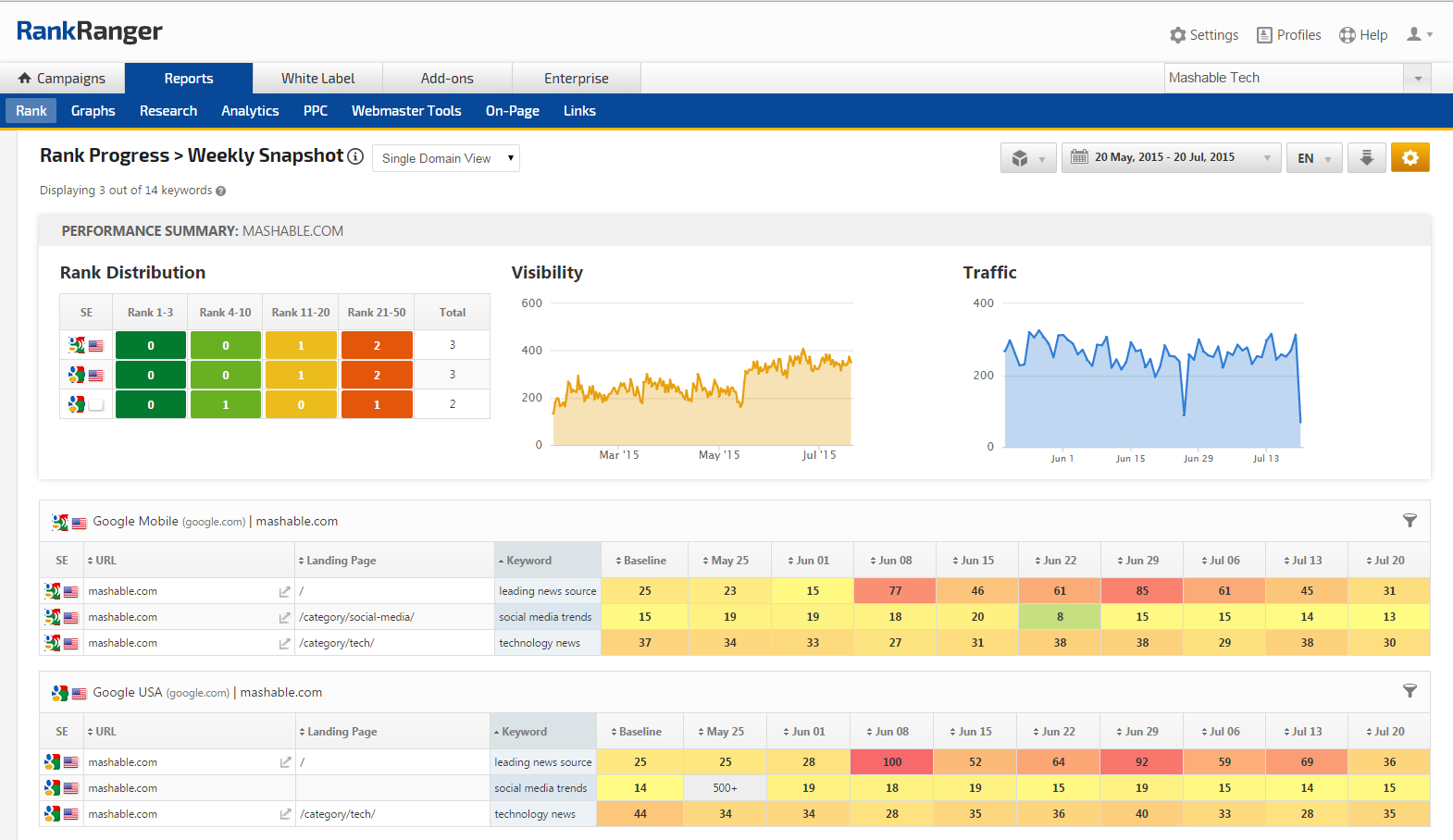
Task: Click the help icon beside keywords count
Action: 221,191
